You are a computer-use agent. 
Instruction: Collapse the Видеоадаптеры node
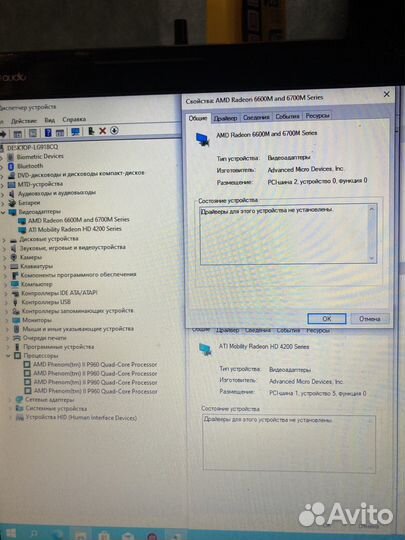pyautogui.click(x=3, y=212)
